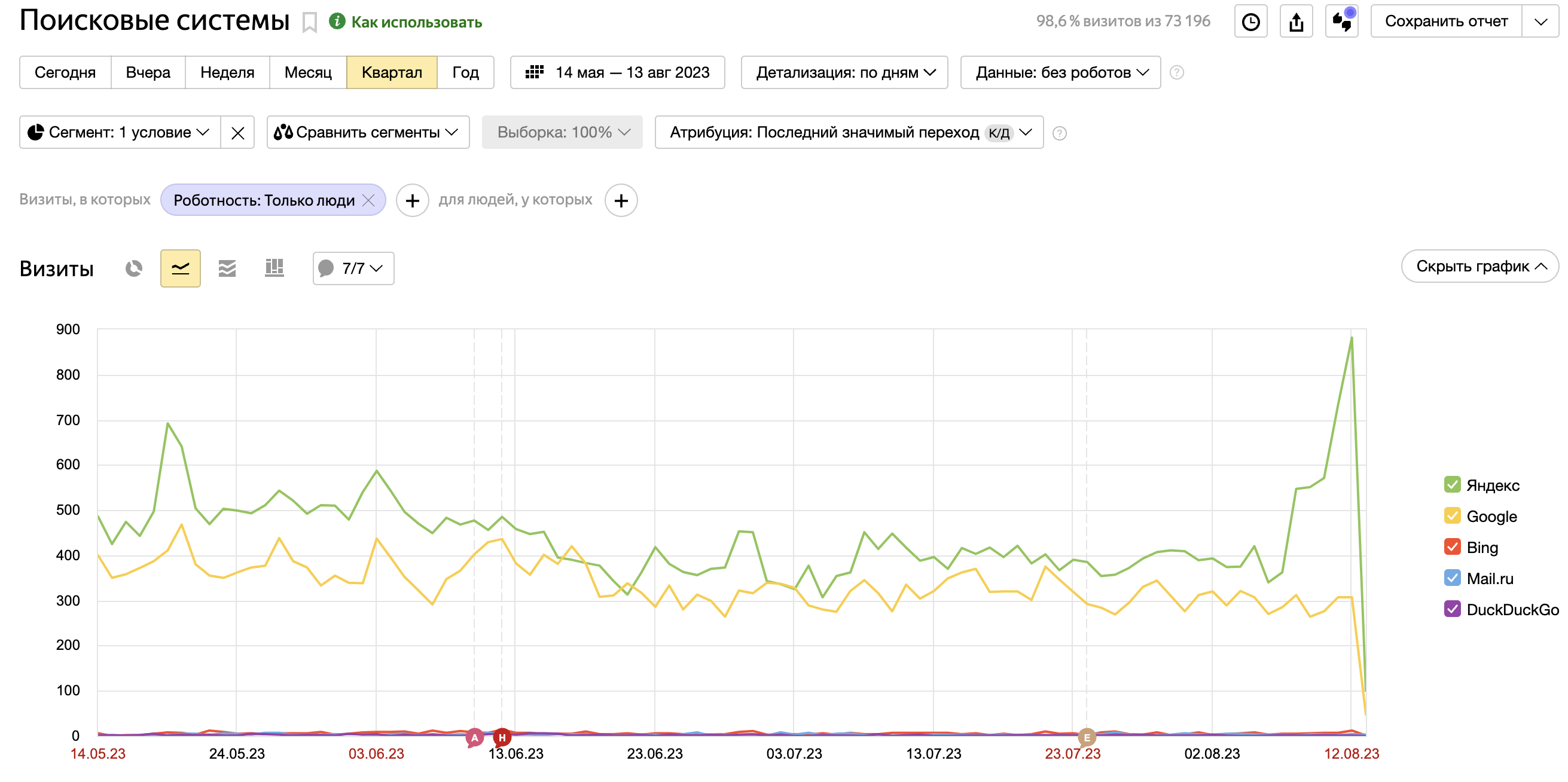This screenshot has width=1568, height=782.
Task: Expand the Атрибуция dropdown
Action: pos(849,132)
